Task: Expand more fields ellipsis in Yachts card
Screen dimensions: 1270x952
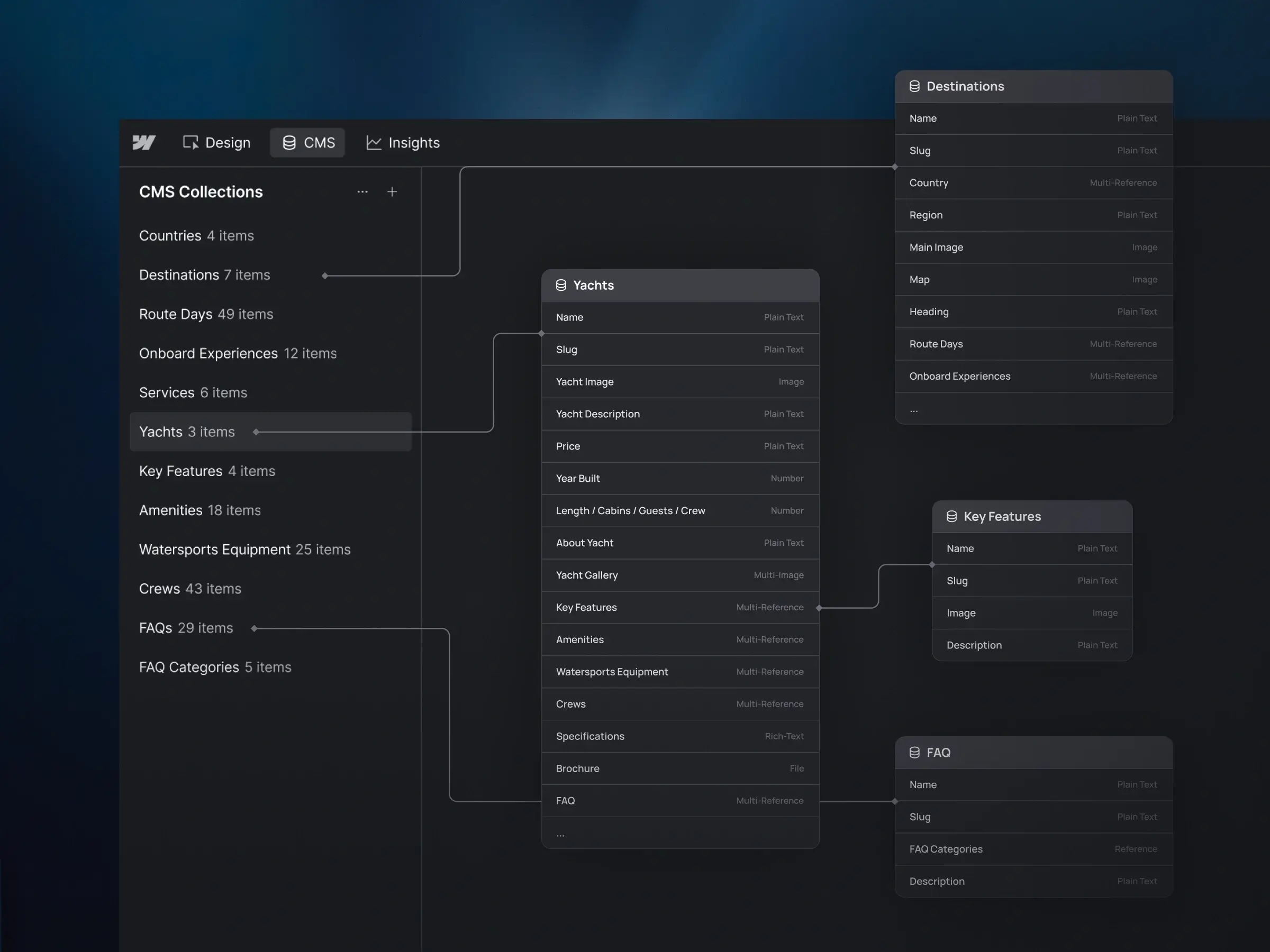Action: tap(560, 835)
